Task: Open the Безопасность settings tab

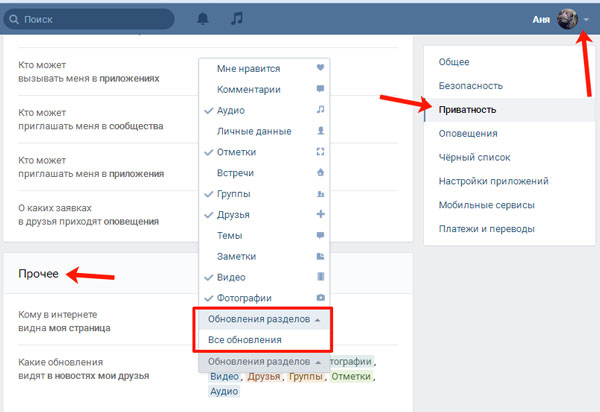Action: click(x=469, y=86)
